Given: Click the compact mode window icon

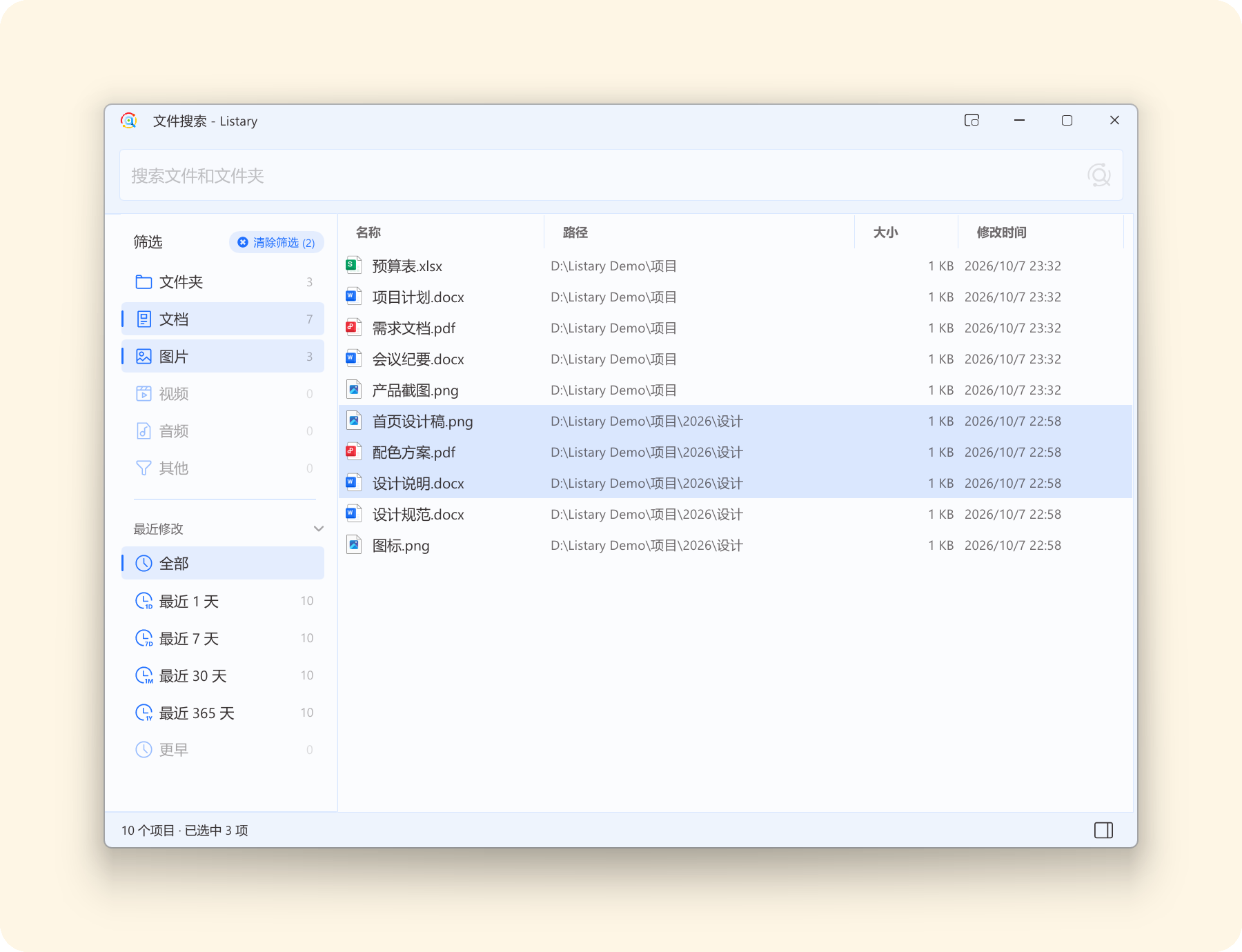Looking at the screenshot, I should pos(972,120).
